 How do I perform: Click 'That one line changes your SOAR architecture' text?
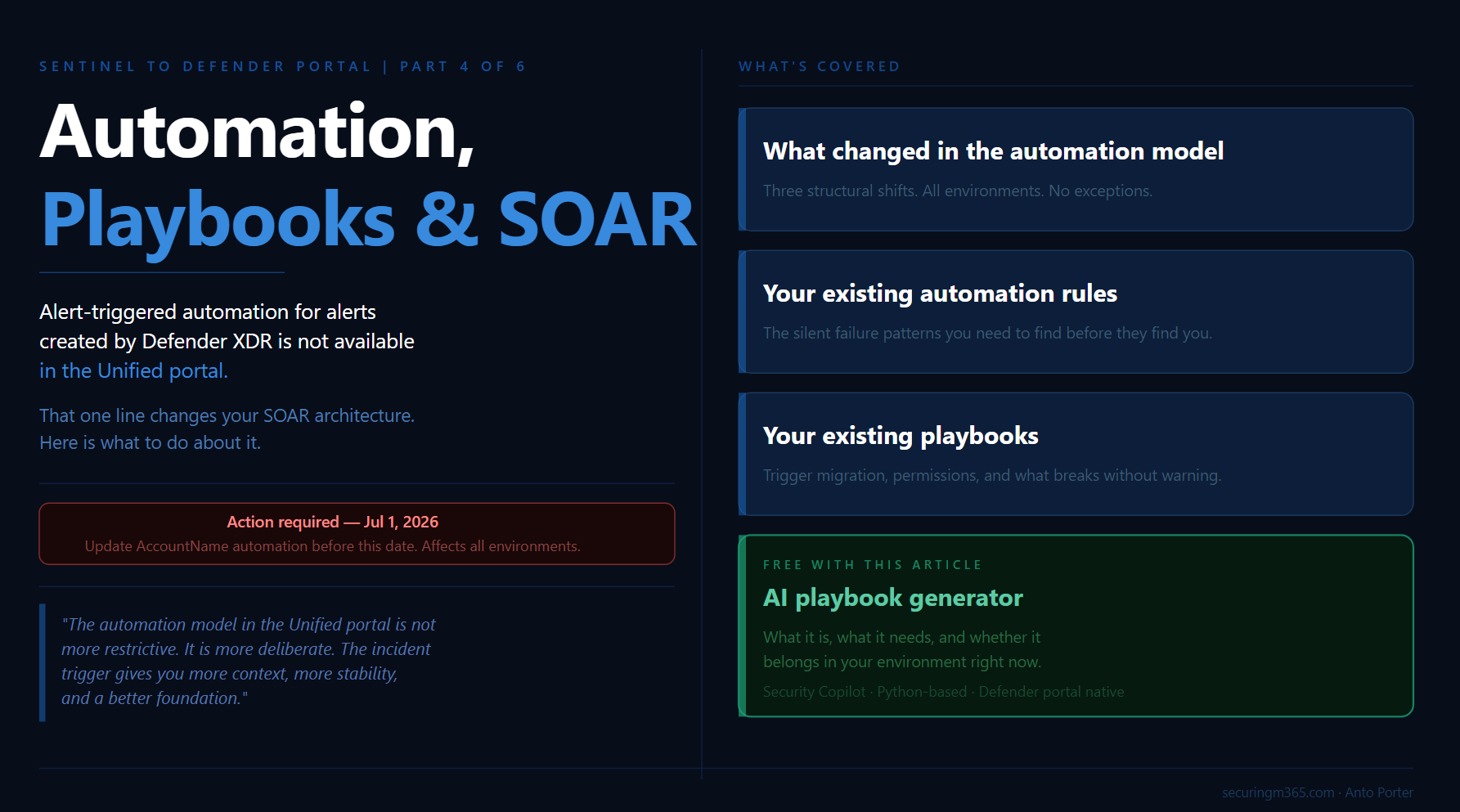click(x=227, y=415)
